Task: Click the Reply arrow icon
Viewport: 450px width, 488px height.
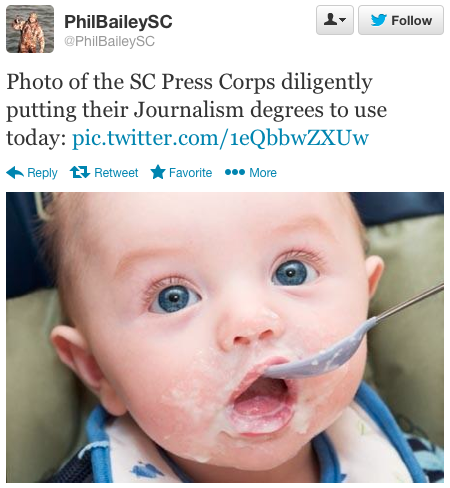Action: click(15, 172)
